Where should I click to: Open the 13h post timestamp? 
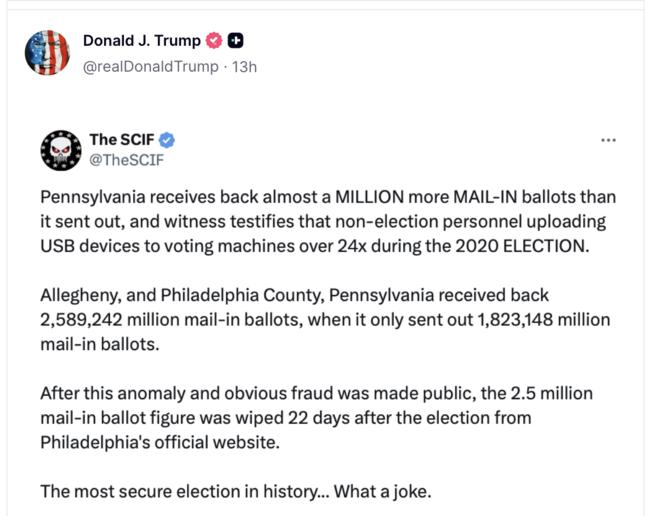point(244,66)
